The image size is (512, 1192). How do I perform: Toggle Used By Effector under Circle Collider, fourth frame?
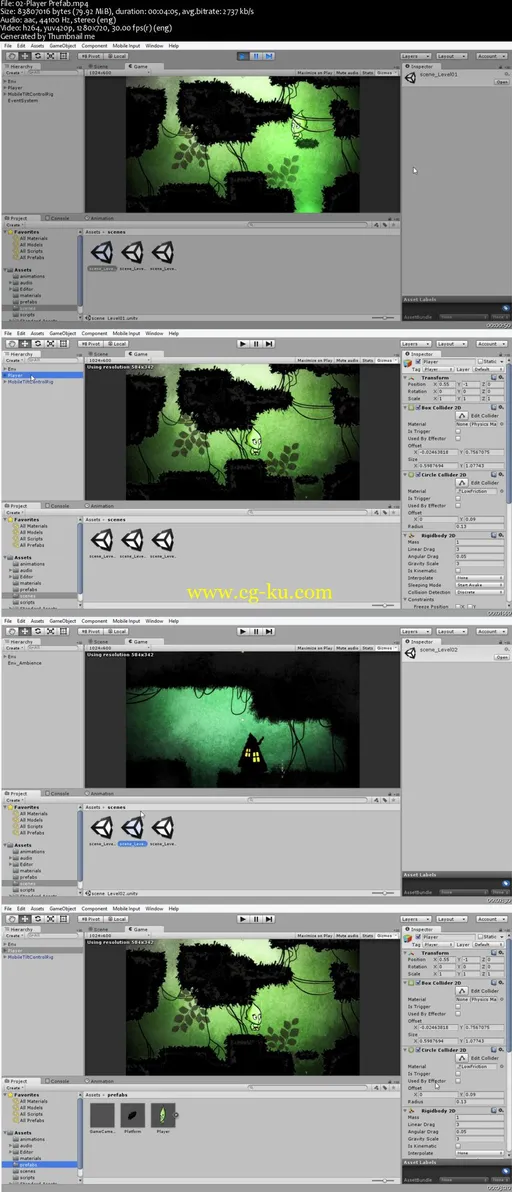click(458, 1080)
